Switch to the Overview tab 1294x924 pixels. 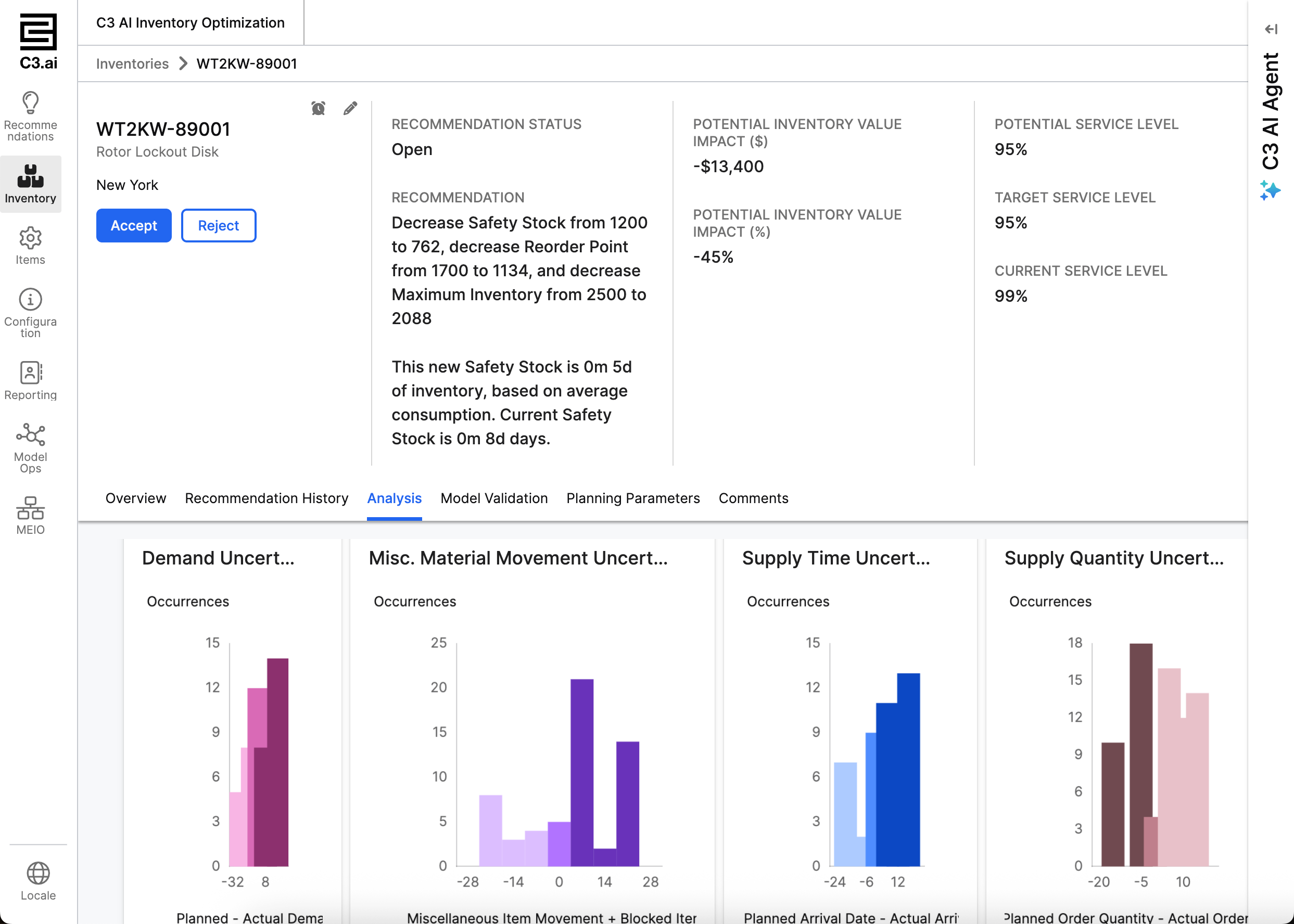135,498
